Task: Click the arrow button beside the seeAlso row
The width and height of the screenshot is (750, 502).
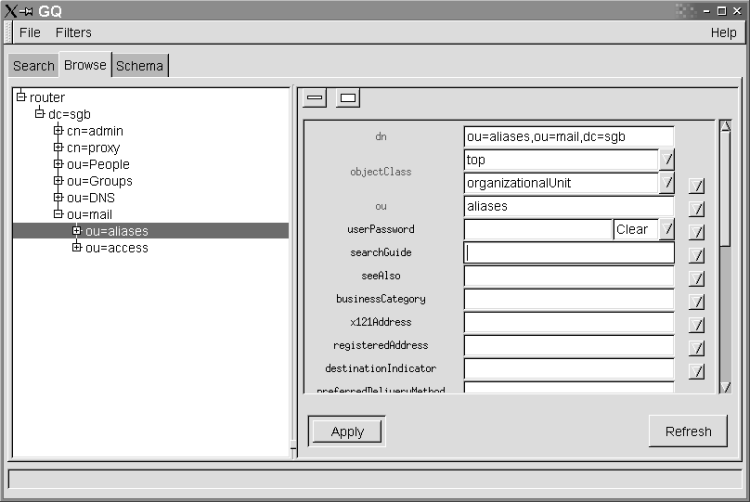Action: click(x=697, y=279)
